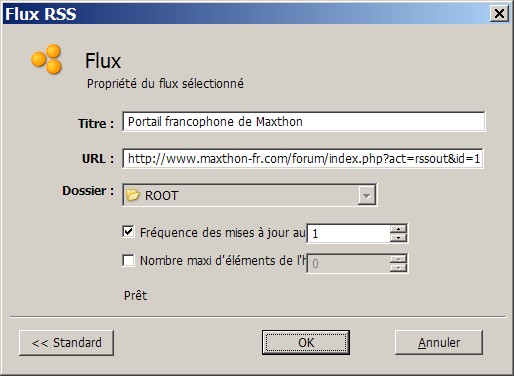Click the max elements number field
This screenshot has width=514, height=376.
click(x=348, y=263)
